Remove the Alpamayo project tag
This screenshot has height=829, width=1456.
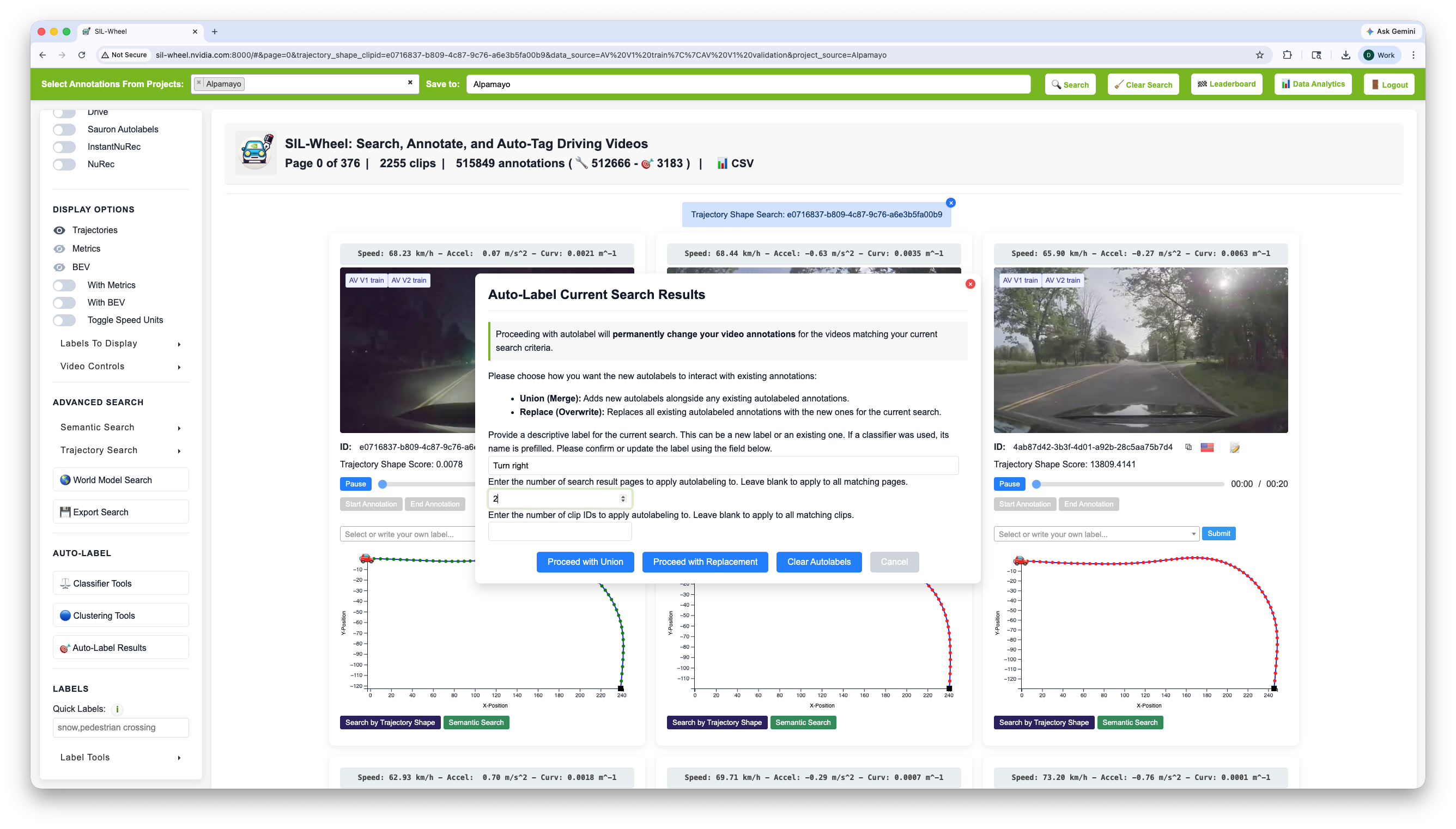199,83
